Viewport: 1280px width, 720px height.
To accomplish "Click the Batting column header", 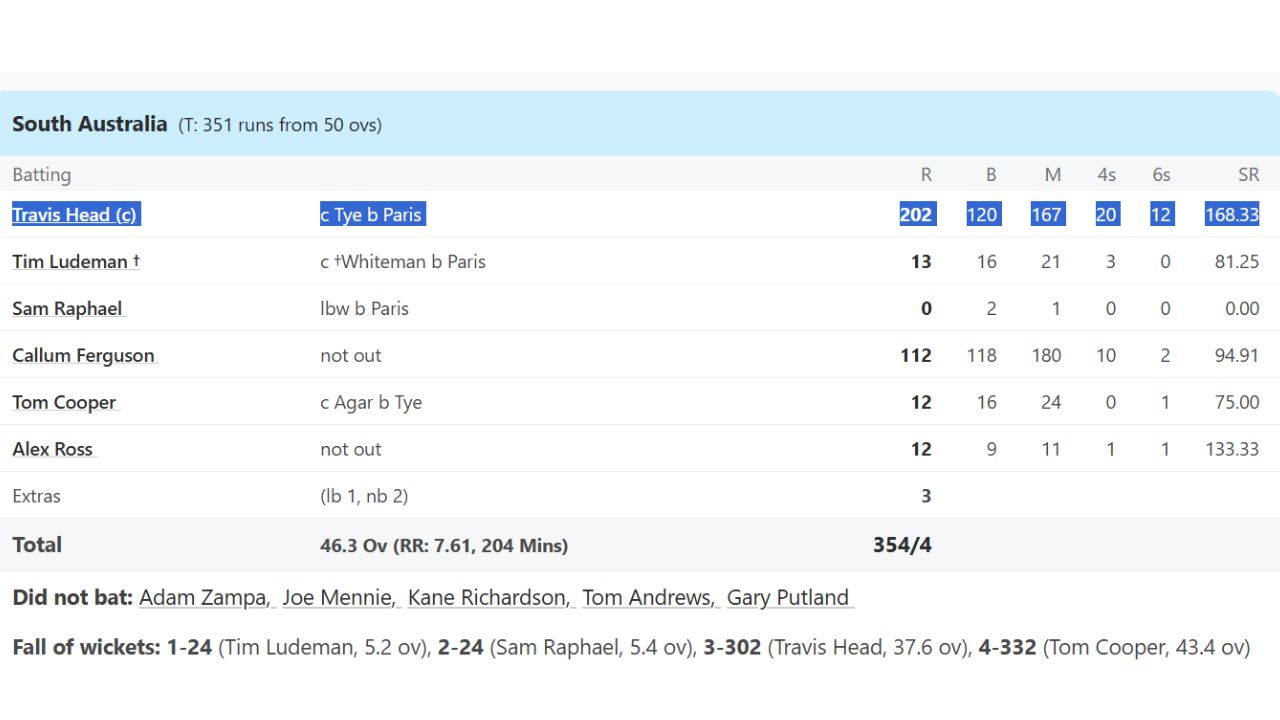I will click(x=42, y=175).
